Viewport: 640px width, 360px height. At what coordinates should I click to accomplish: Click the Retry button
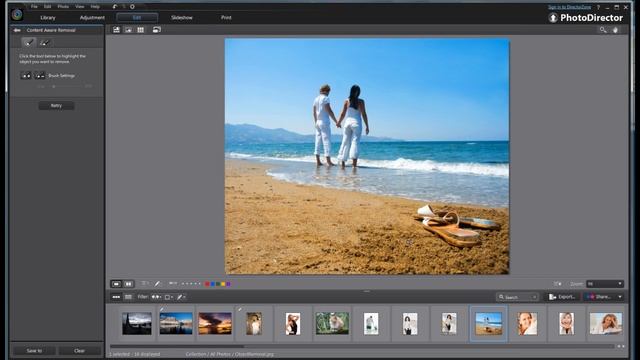56,106
